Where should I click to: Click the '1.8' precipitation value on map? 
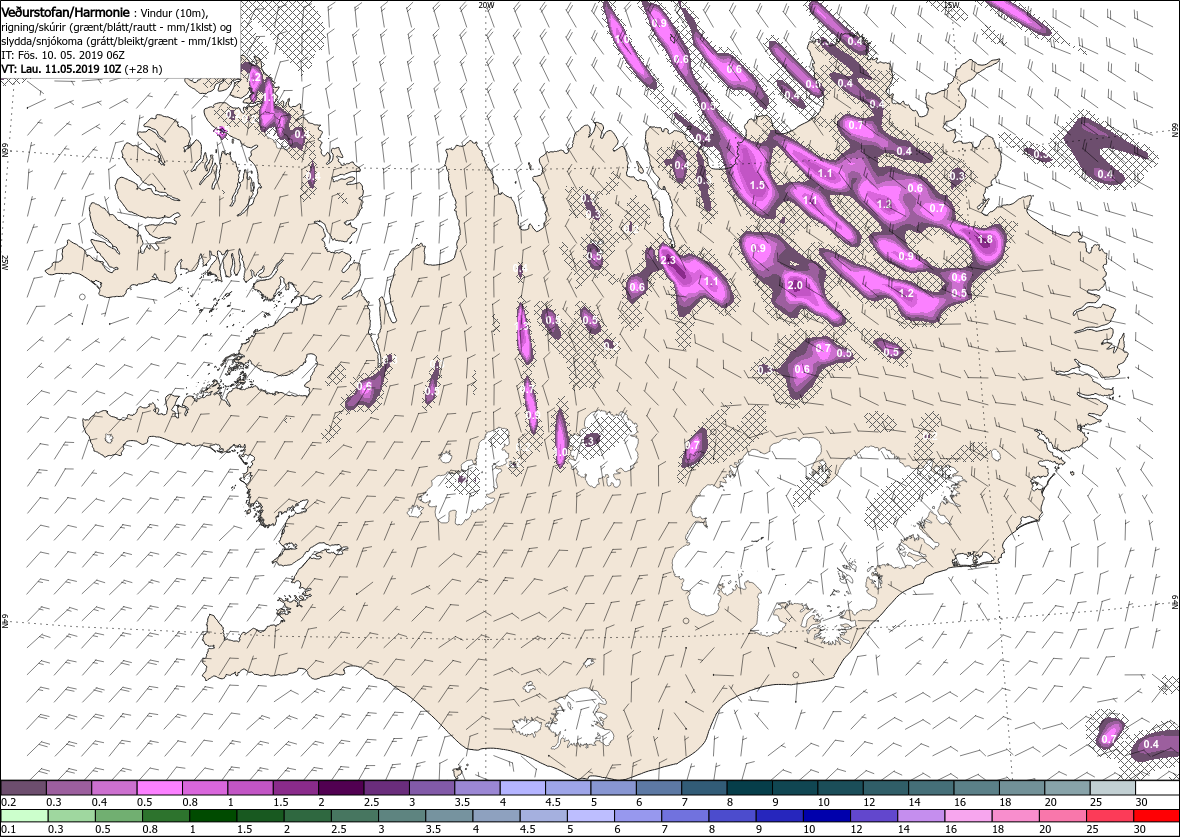click(985, 240)
